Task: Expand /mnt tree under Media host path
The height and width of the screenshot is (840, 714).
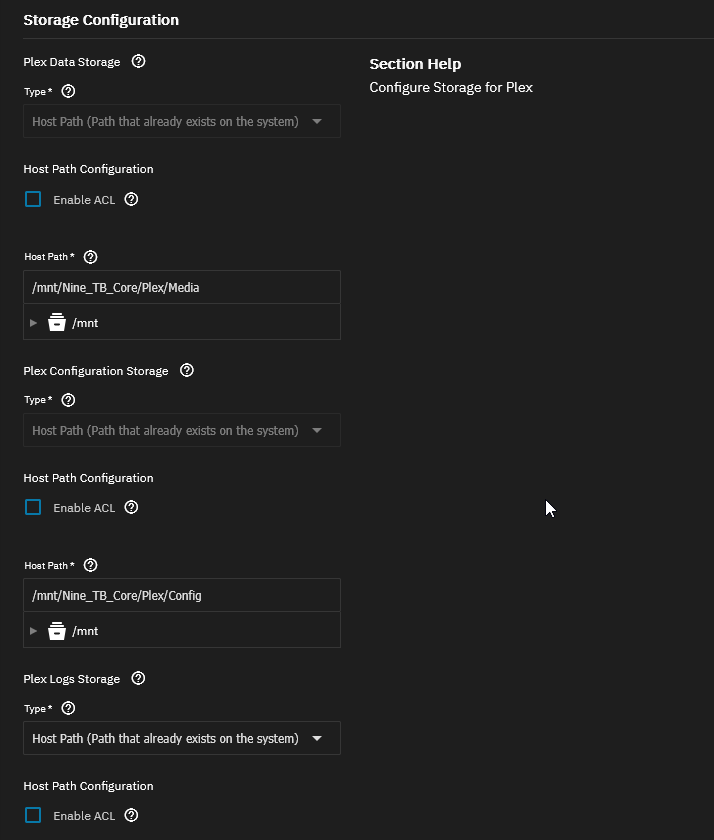Action: [33, 323]
